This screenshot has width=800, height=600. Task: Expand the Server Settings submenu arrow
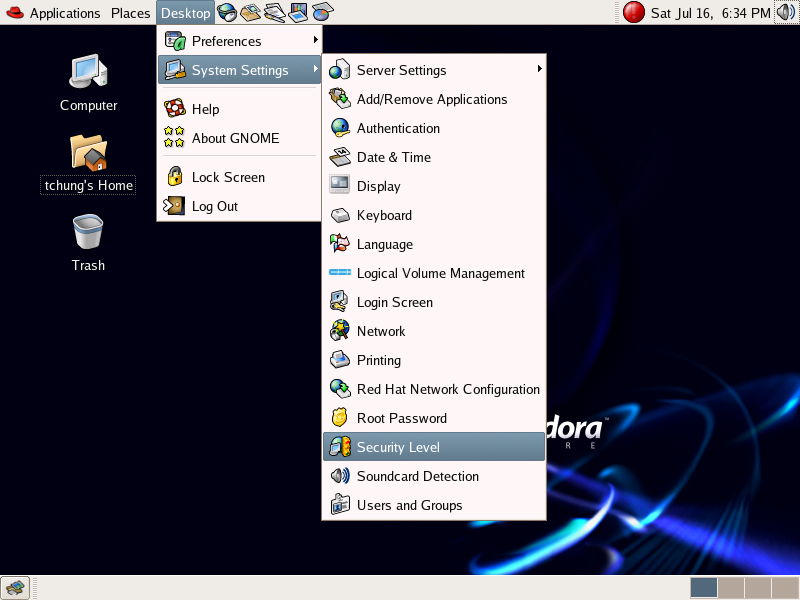coord(539,69)
